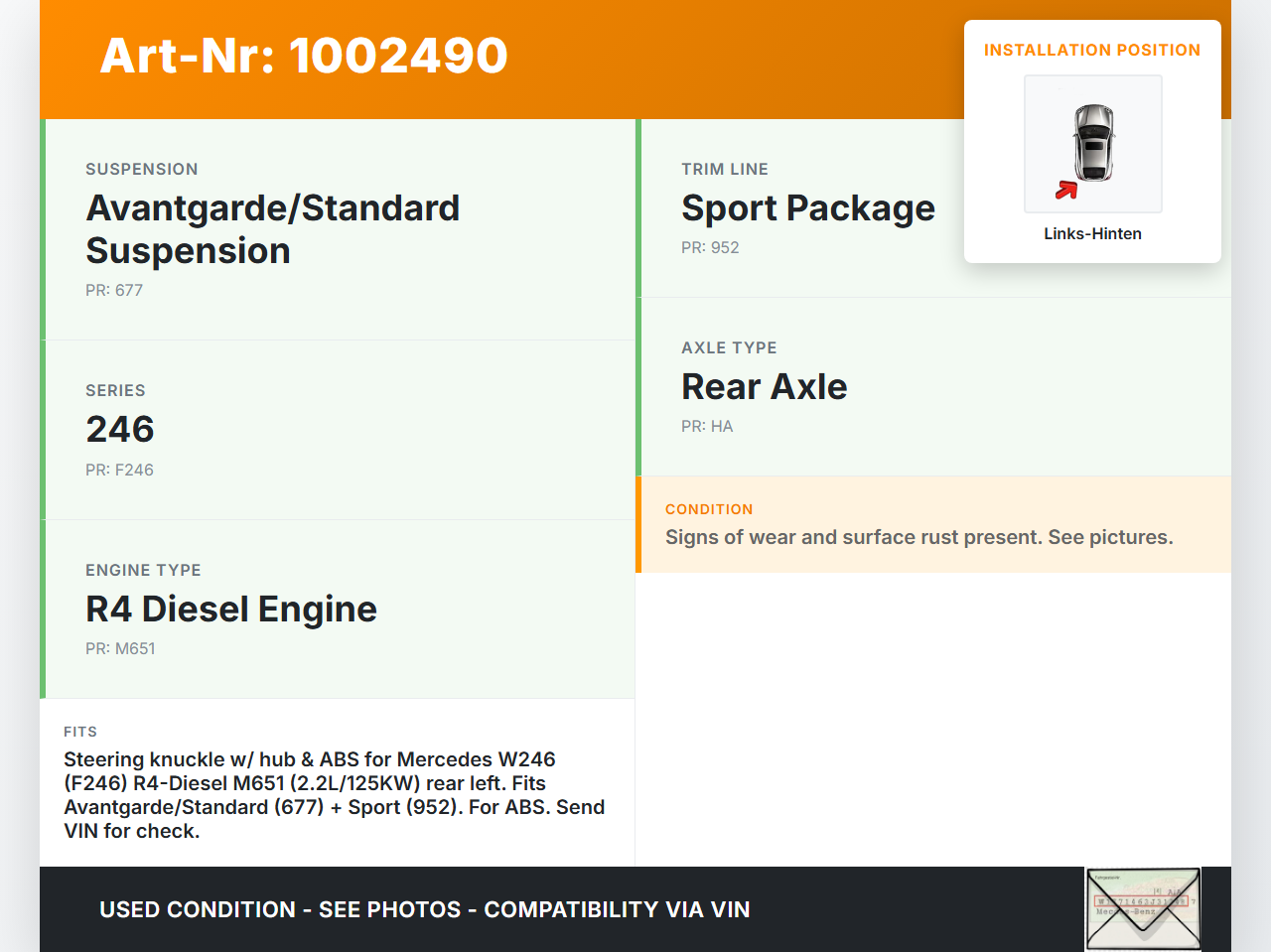The image size is (1271, 952).
Task: Select the Avantgarde/Standard Suspension value
Action: (x=273, y=229)
